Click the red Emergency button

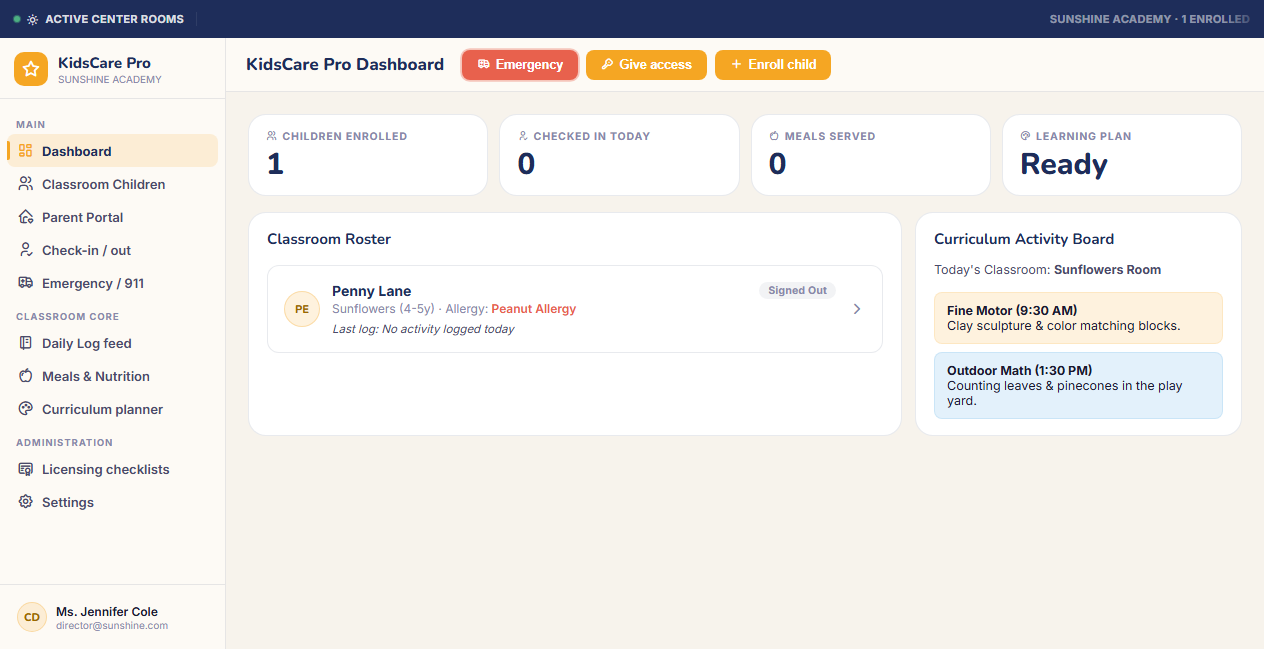click(x=520, y=65)
